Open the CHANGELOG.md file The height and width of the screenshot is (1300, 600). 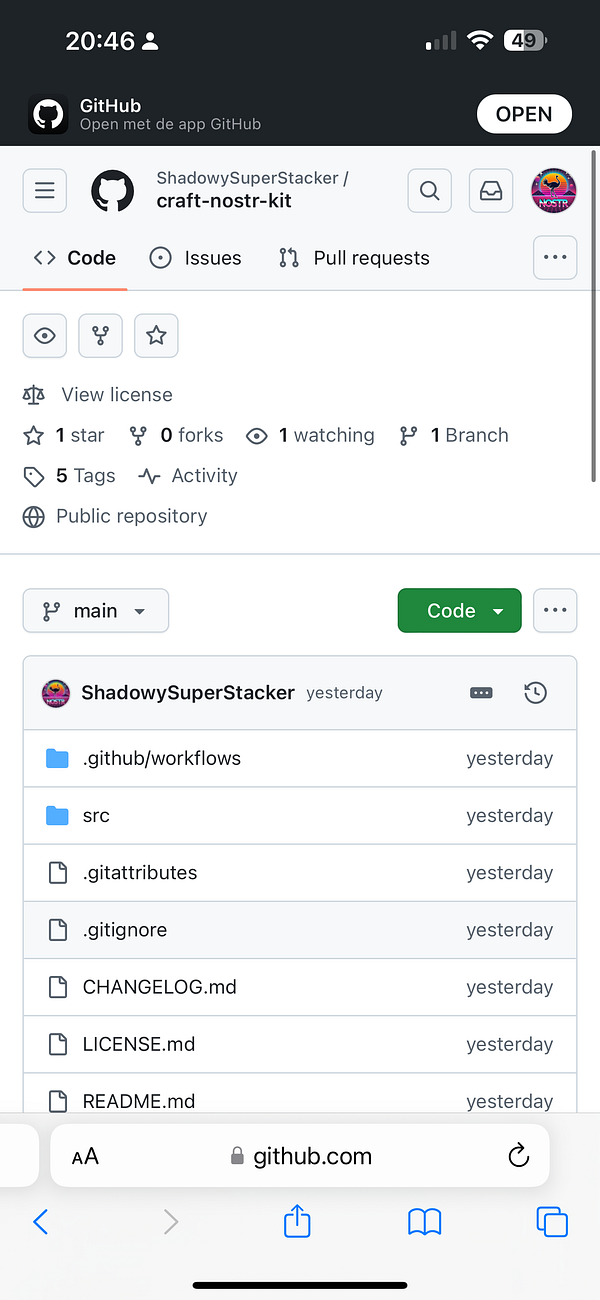(x=160, y=987)
